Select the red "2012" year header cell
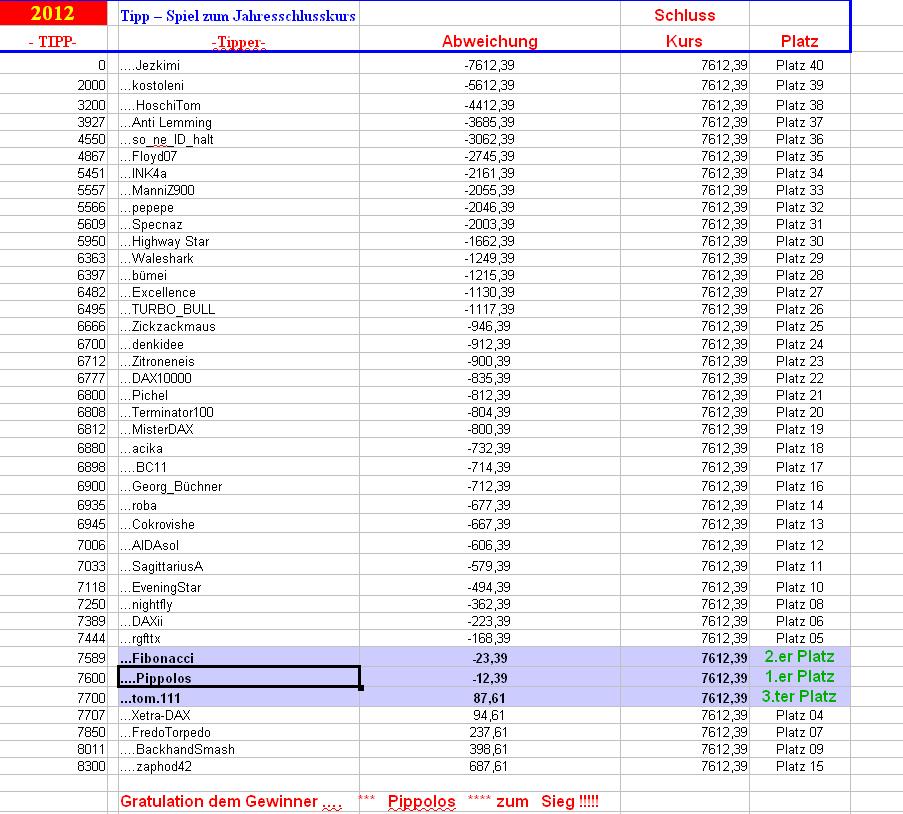 (54, 14)
